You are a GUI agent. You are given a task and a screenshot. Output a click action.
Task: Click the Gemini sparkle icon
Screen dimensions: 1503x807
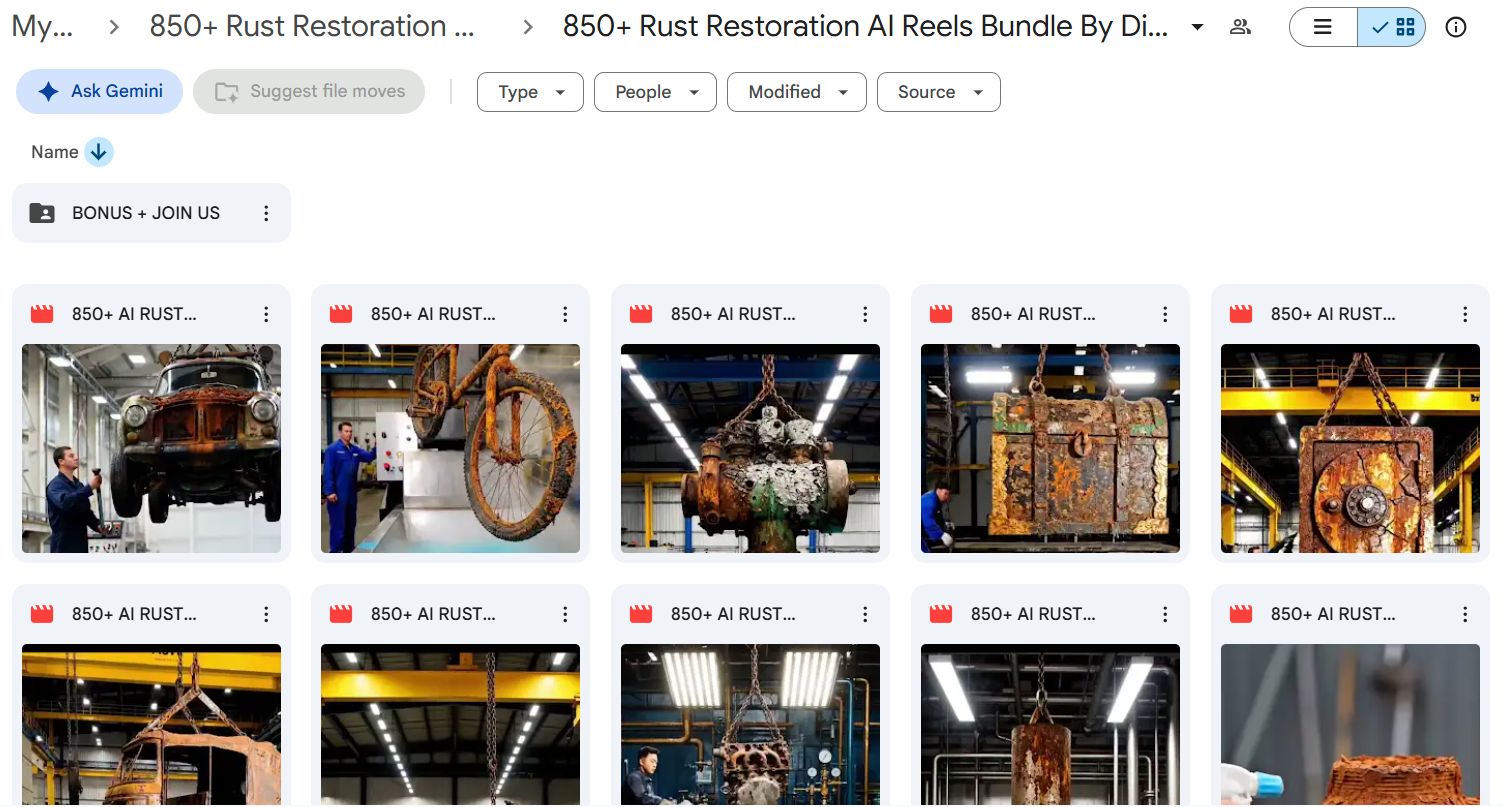[48, 91]
